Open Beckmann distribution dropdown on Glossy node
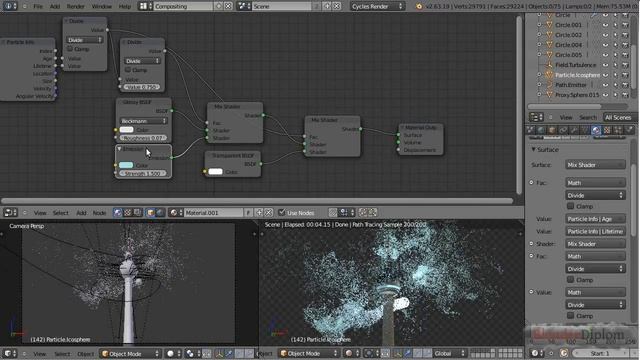The width and height of the screenshot is (640, 360). [x=143, y=121]
